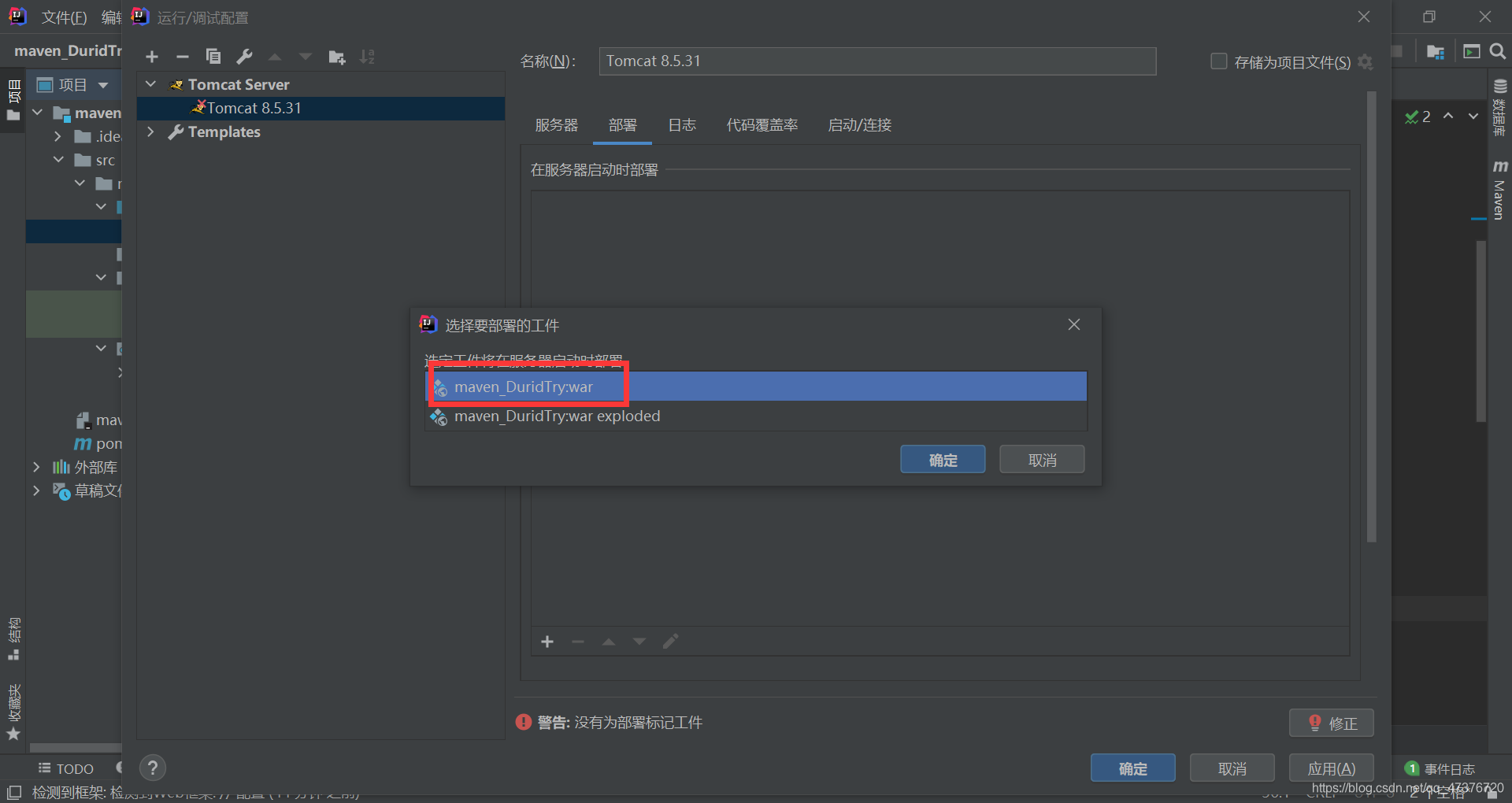Open help question mark button
The image size is (1512, 803).
153,768
